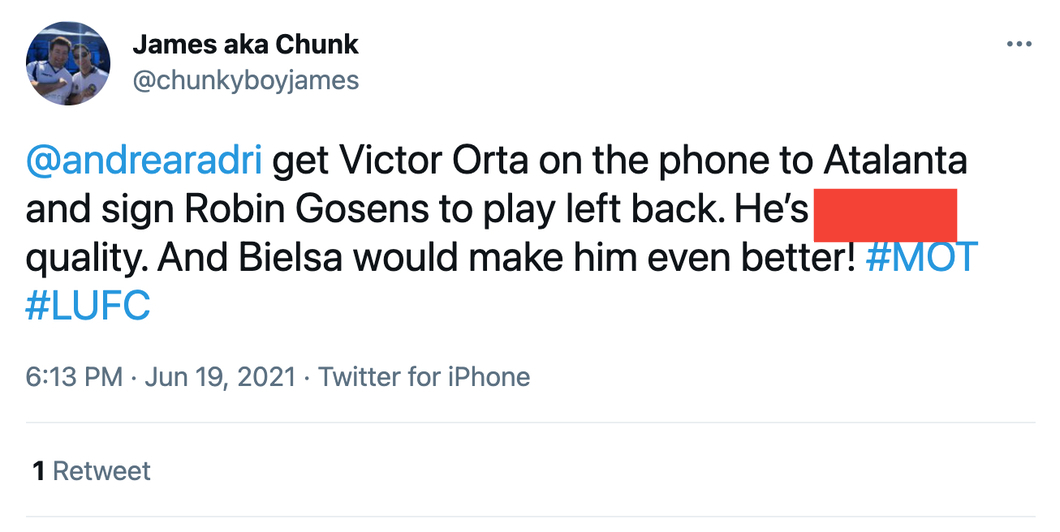Viewport: 1060px width, 532px height.
Task: Open the three-dot more options menu
Action: click(x=1019, y=45)
